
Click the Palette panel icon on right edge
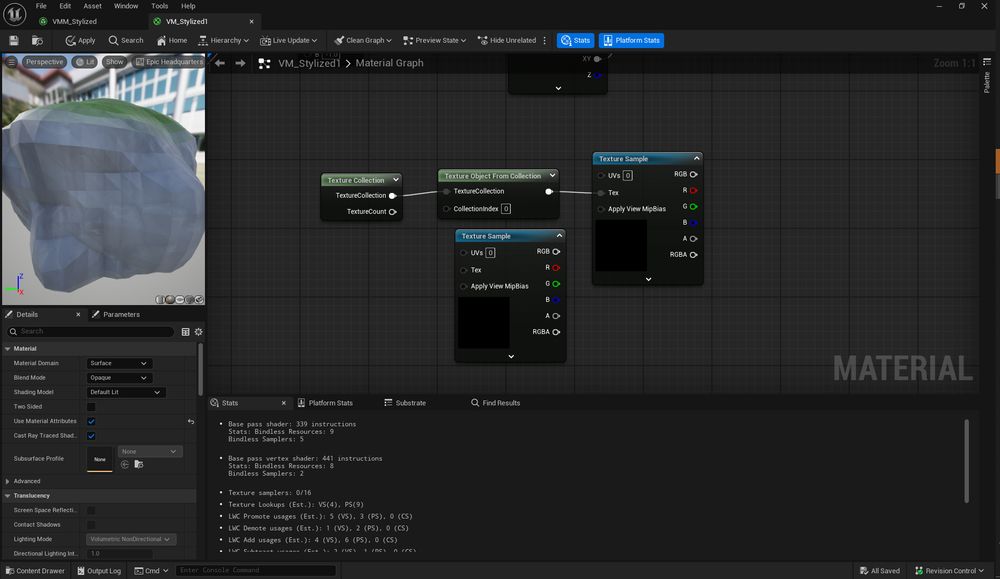click(987, 62)
